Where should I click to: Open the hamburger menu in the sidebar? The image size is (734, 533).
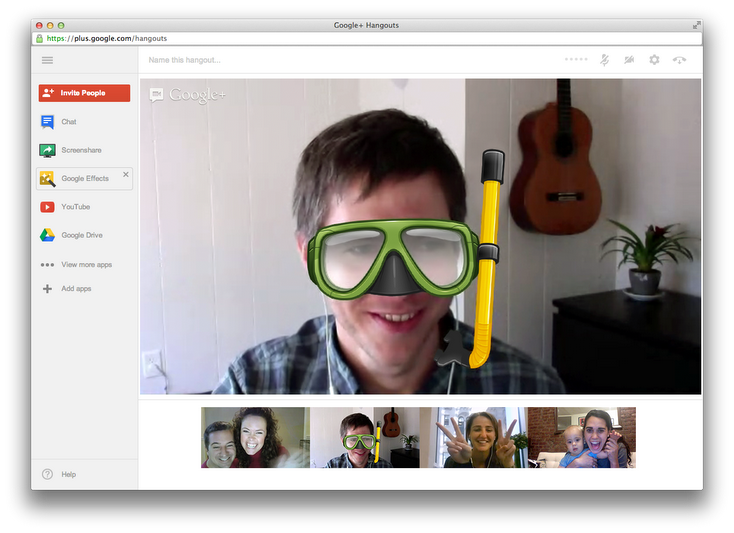coord(47,60)
